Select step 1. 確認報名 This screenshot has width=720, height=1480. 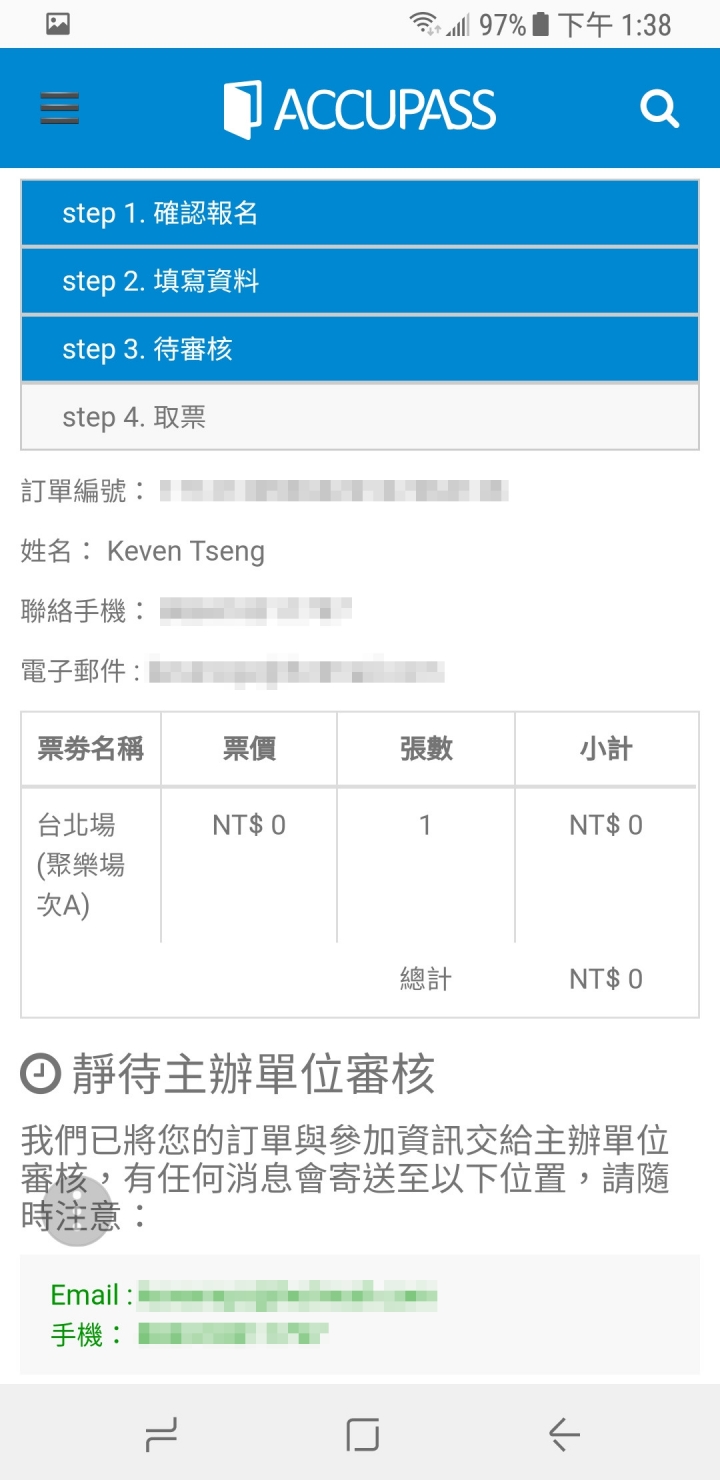[360, 213]
